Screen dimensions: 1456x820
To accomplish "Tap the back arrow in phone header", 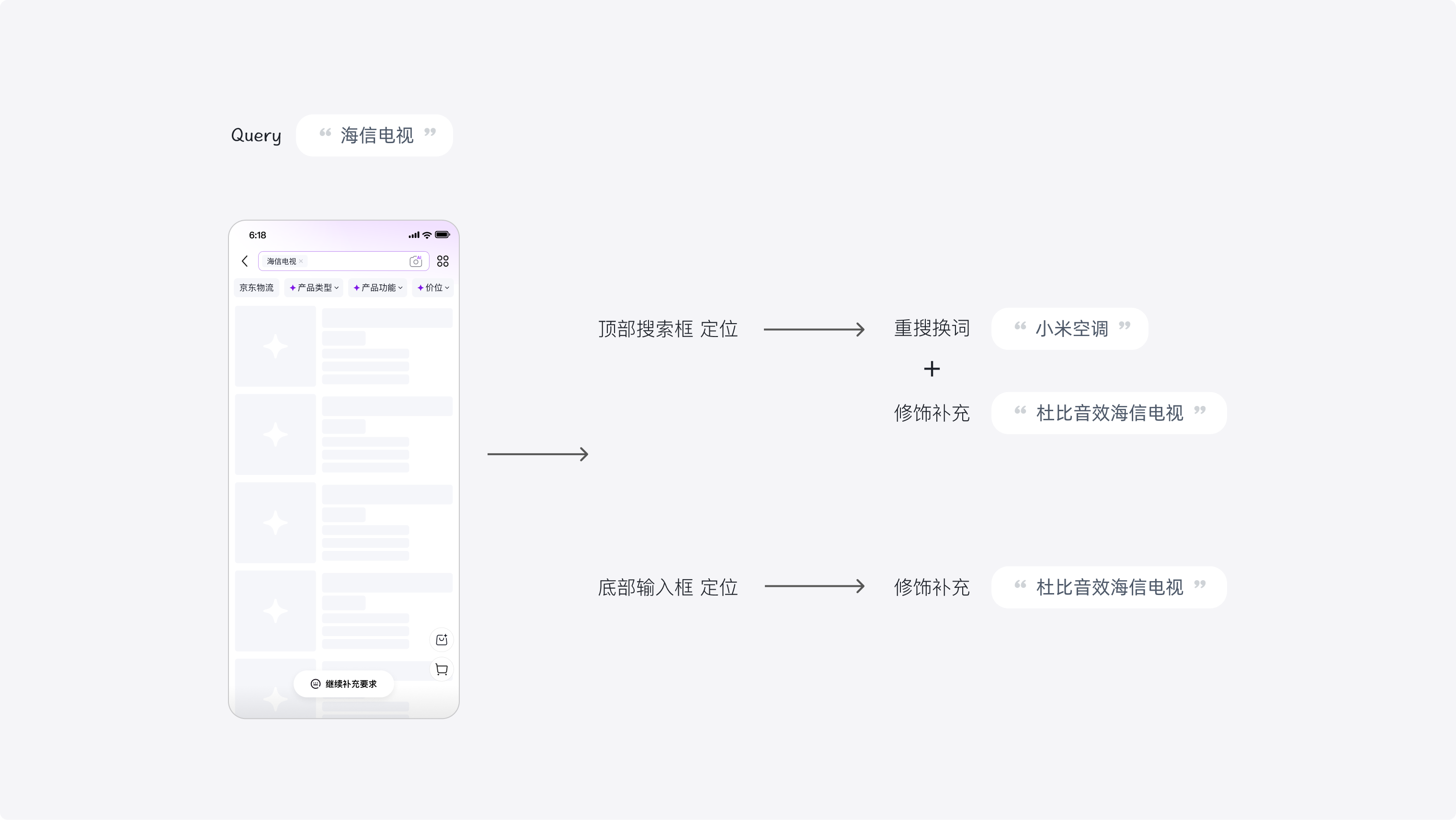I will pos(245,261).
